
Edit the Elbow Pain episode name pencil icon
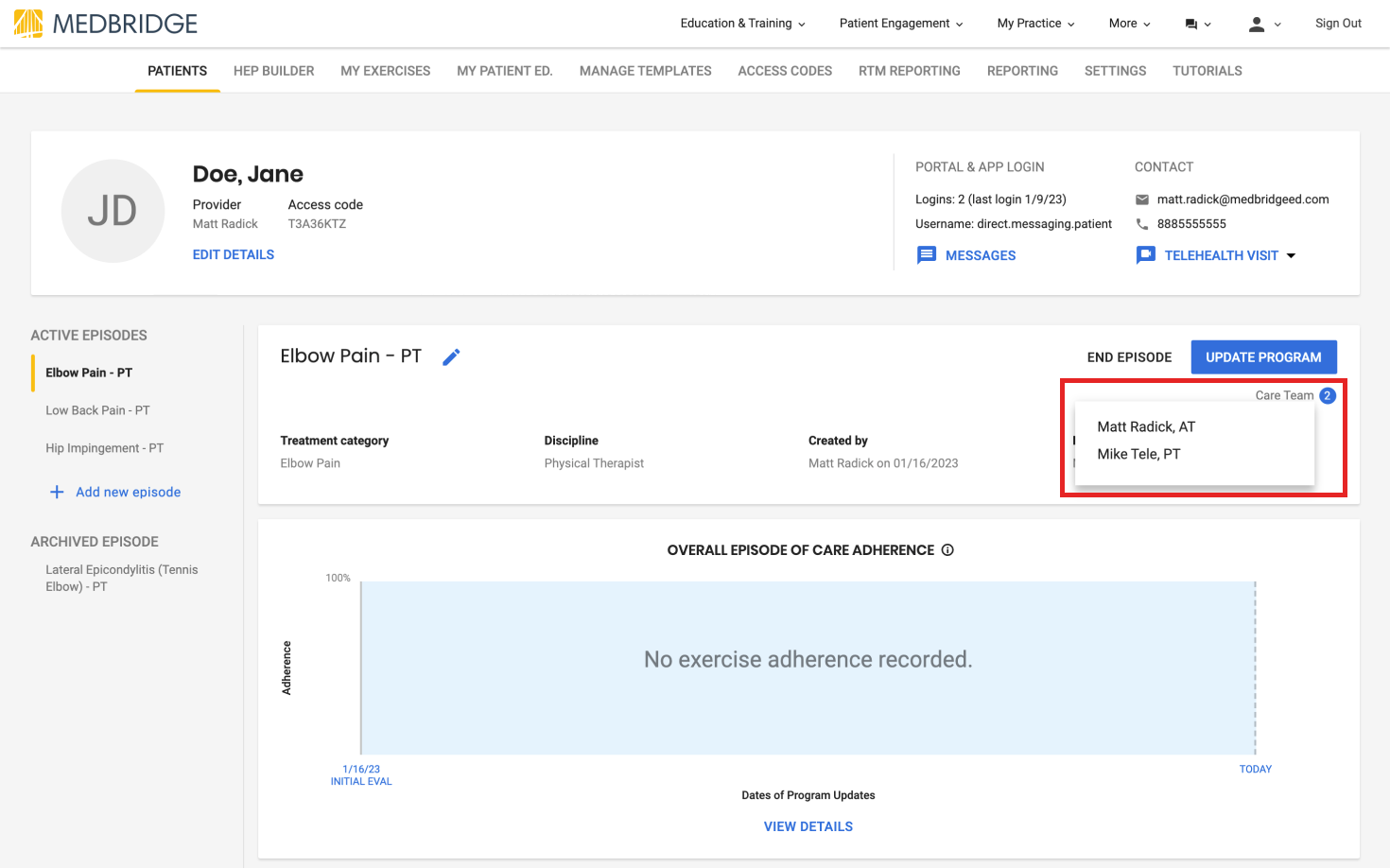click(451, 356)
